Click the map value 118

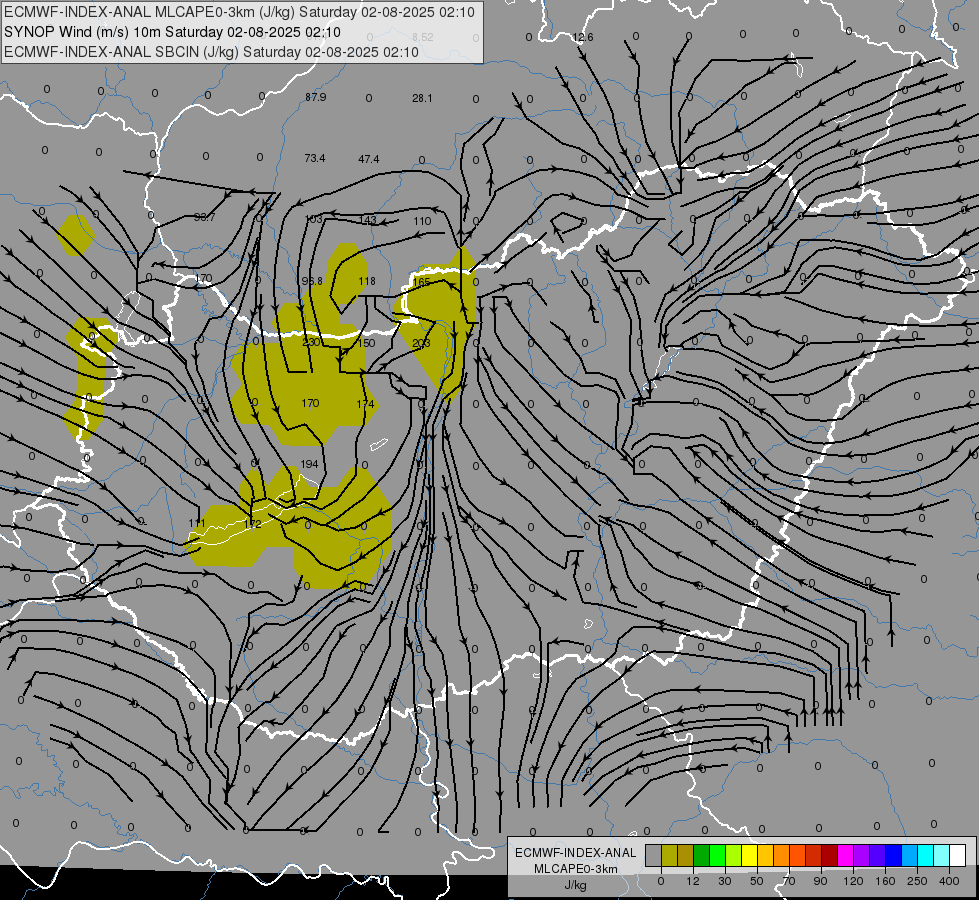click(367, 281)
